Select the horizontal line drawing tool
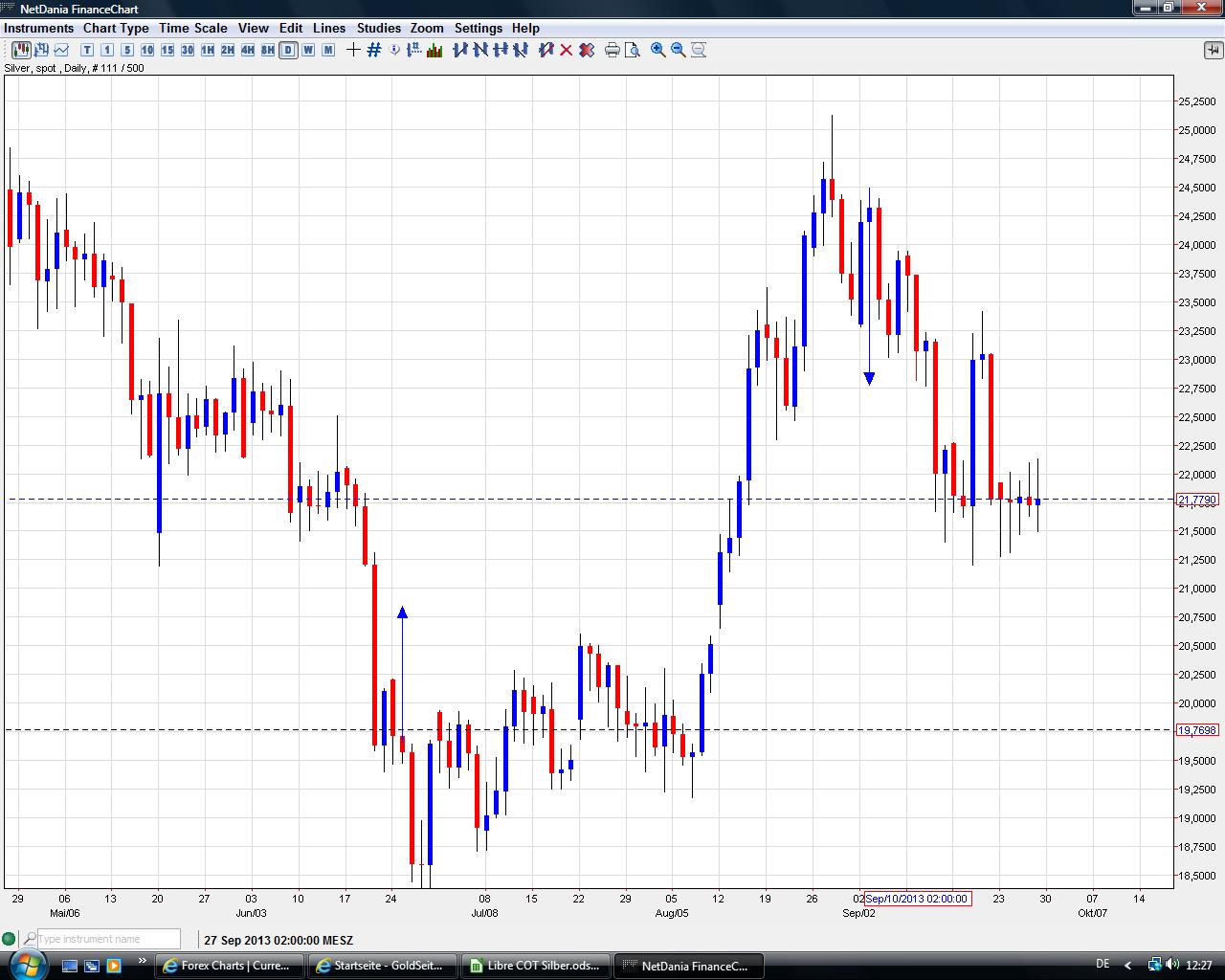 [501, 50]
